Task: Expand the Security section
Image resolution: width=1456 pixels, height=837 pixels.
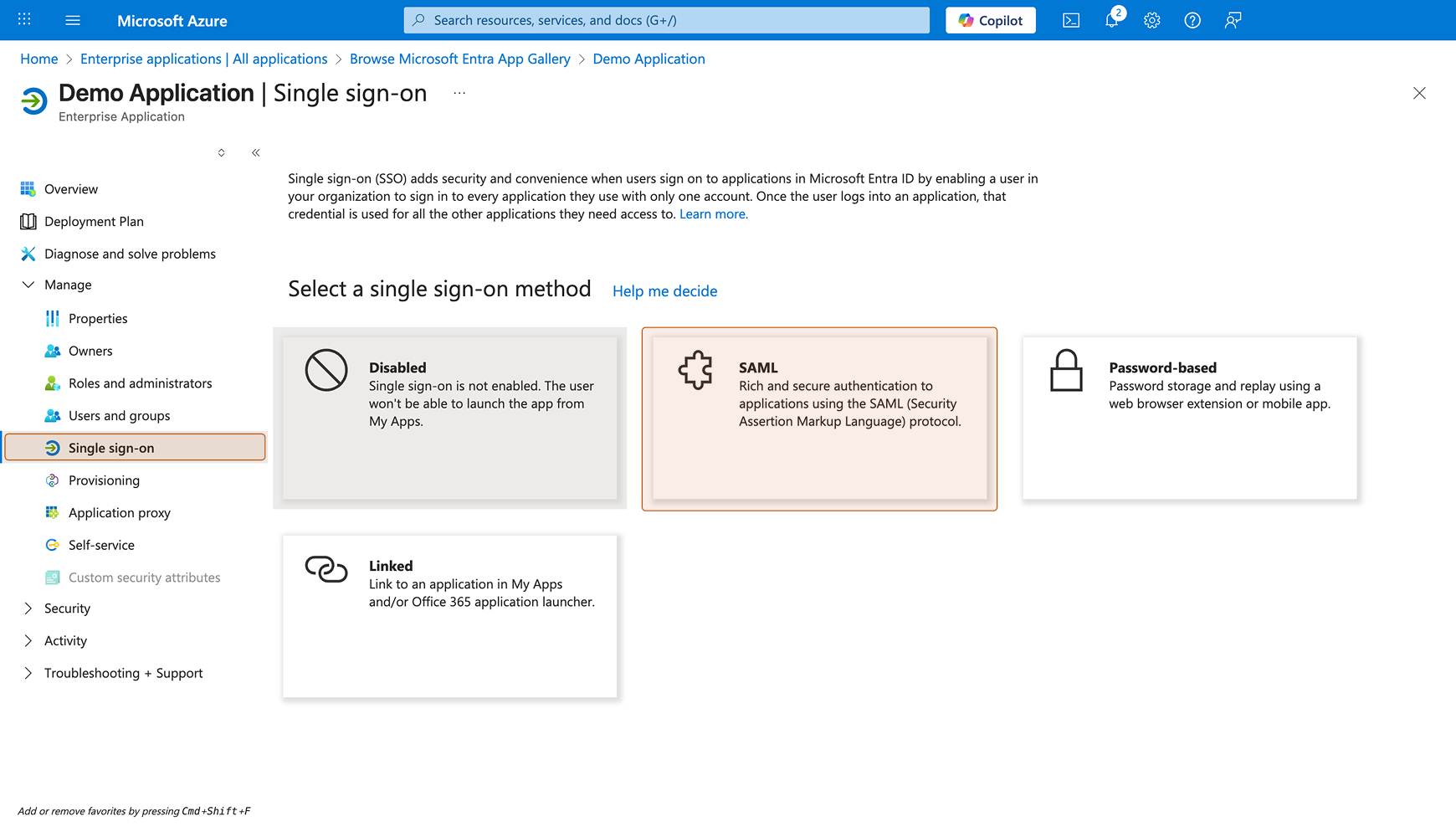Action: [28, 608]
